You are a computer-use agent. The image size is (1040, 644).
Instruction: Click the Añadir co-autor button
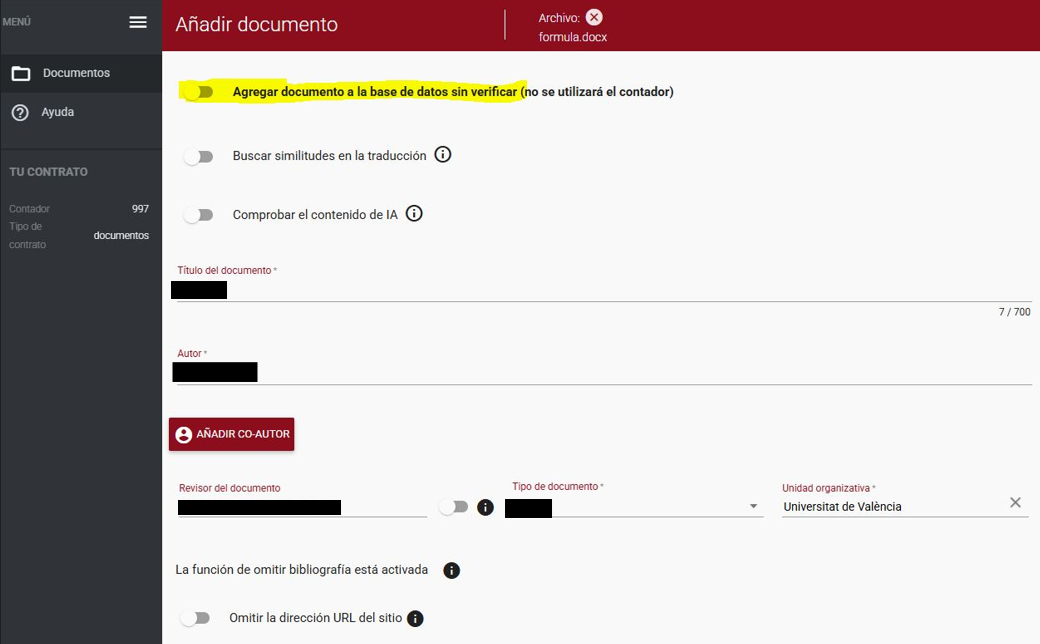pyautogui.click(x=232, y=434)
